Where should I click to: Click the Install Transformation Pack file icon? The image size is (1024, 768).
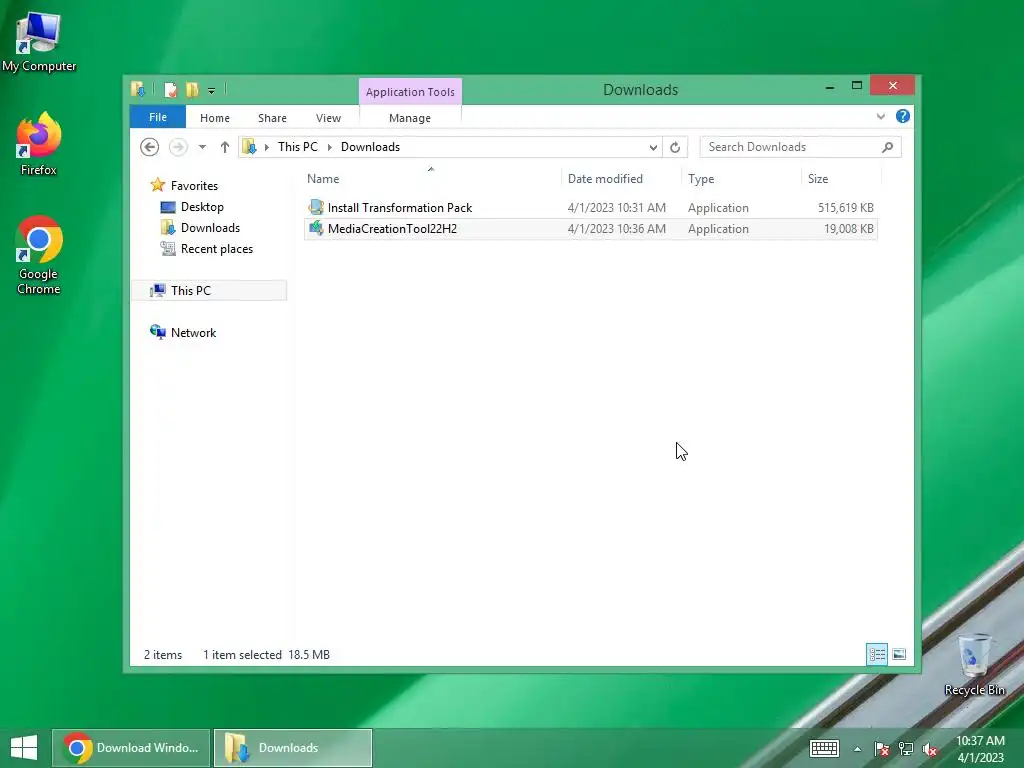click(316, 207)
